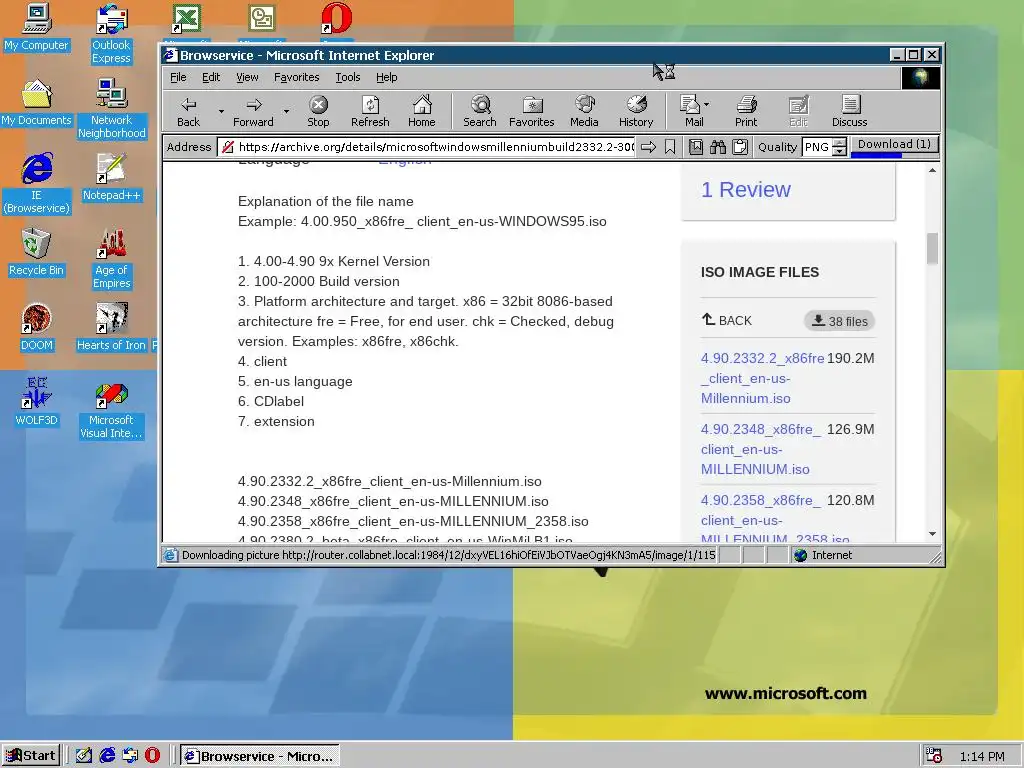Open 4.90.2358_x86fre_ file link in sidebar
Viewport: 1024px width, 768px height.
click(x=775, y=520)
